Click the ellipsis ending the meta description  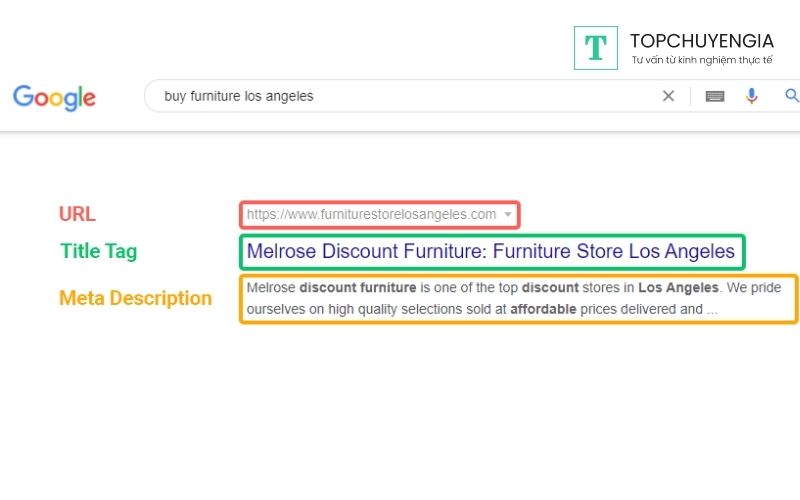click(x=711, y=310)
